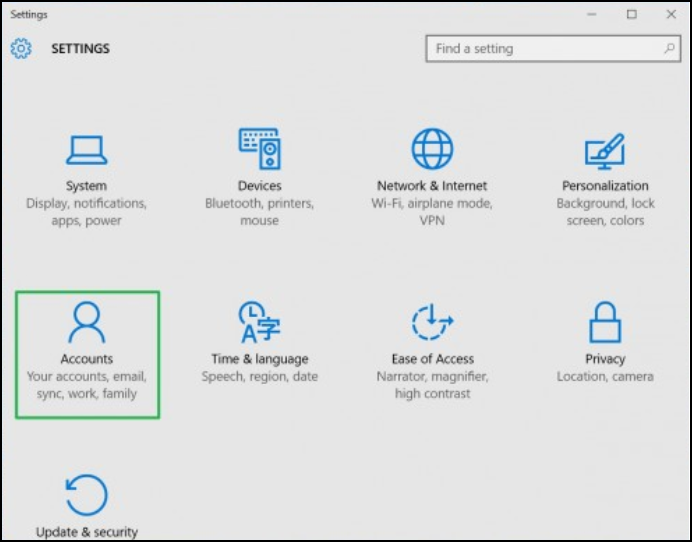Click the Settings gear icon in header

click(x=22, y=49)
